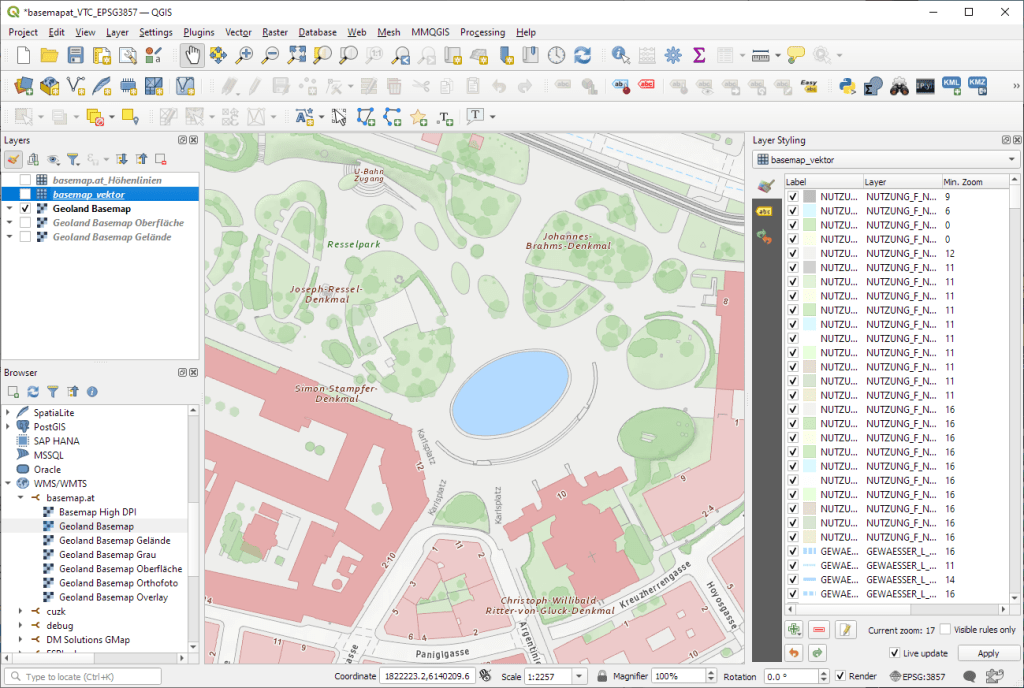Click the Zoom Full extent icon
1024x688 pixels.
click(x=297, y=56)
